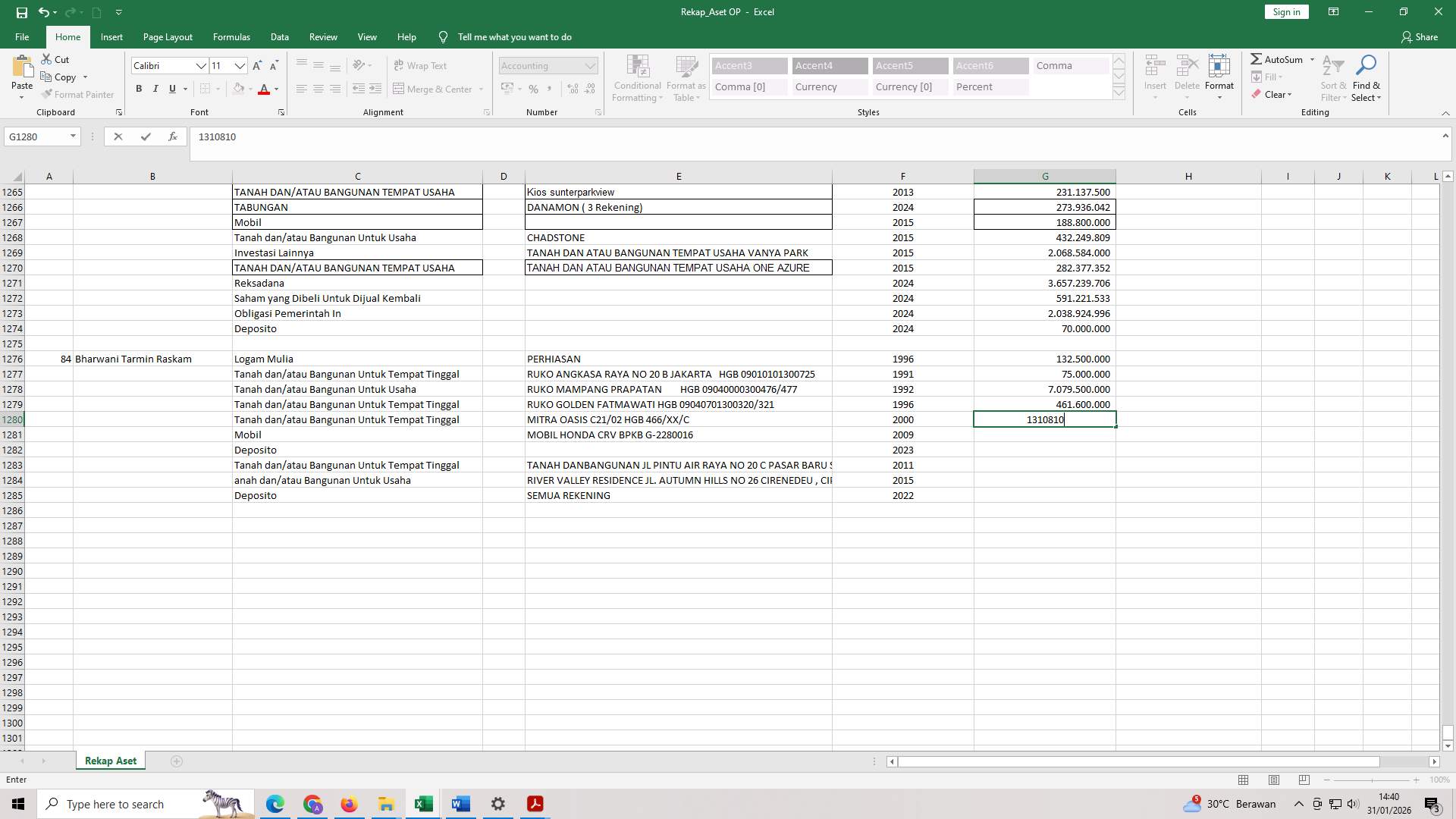Click the Merge & Center icon

400,89
